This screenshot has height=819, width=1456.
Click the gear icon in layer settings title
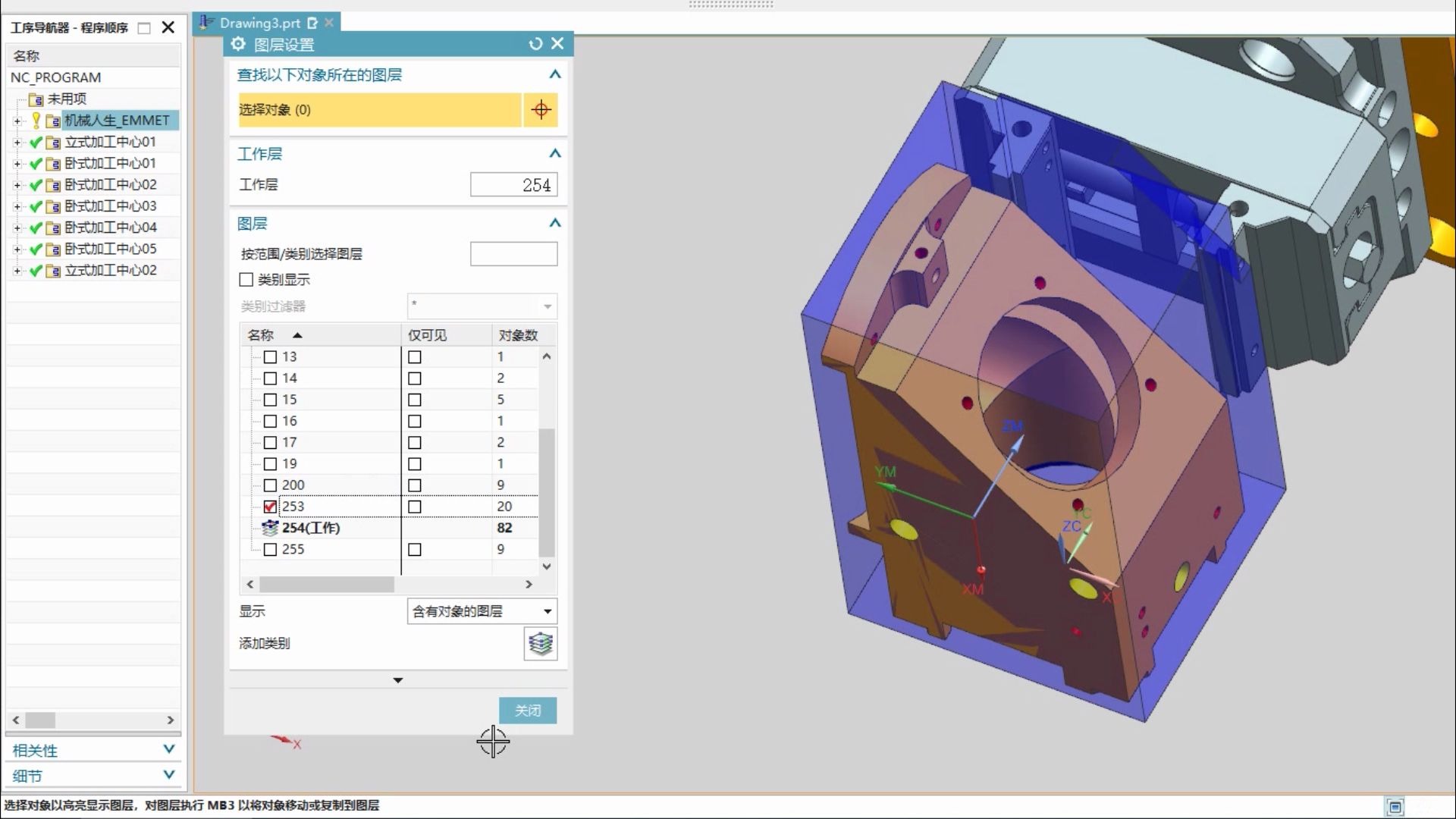coord(238,44)
